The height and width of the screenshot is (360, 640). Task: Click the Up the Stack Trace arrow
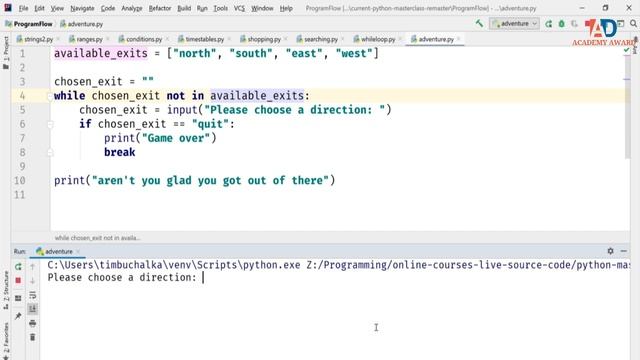[x=33, y=267]
